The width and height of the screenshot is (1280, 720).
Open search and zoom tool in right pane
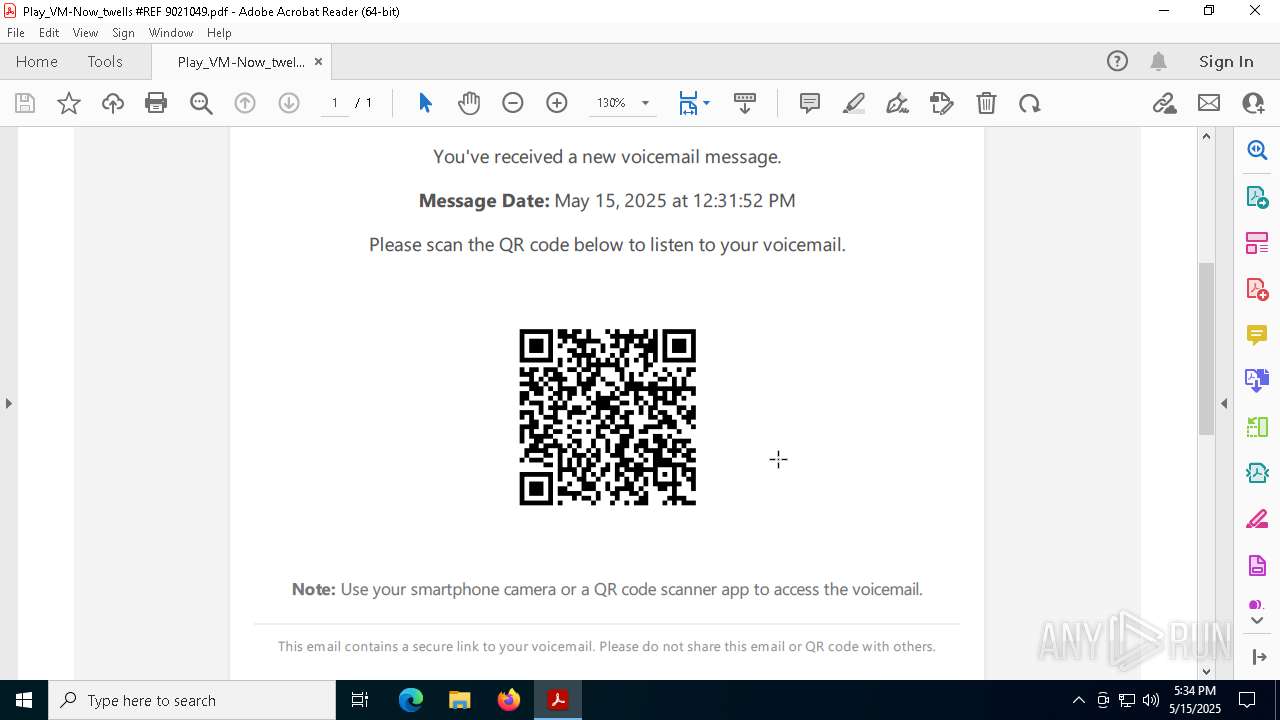(1257, 150)
